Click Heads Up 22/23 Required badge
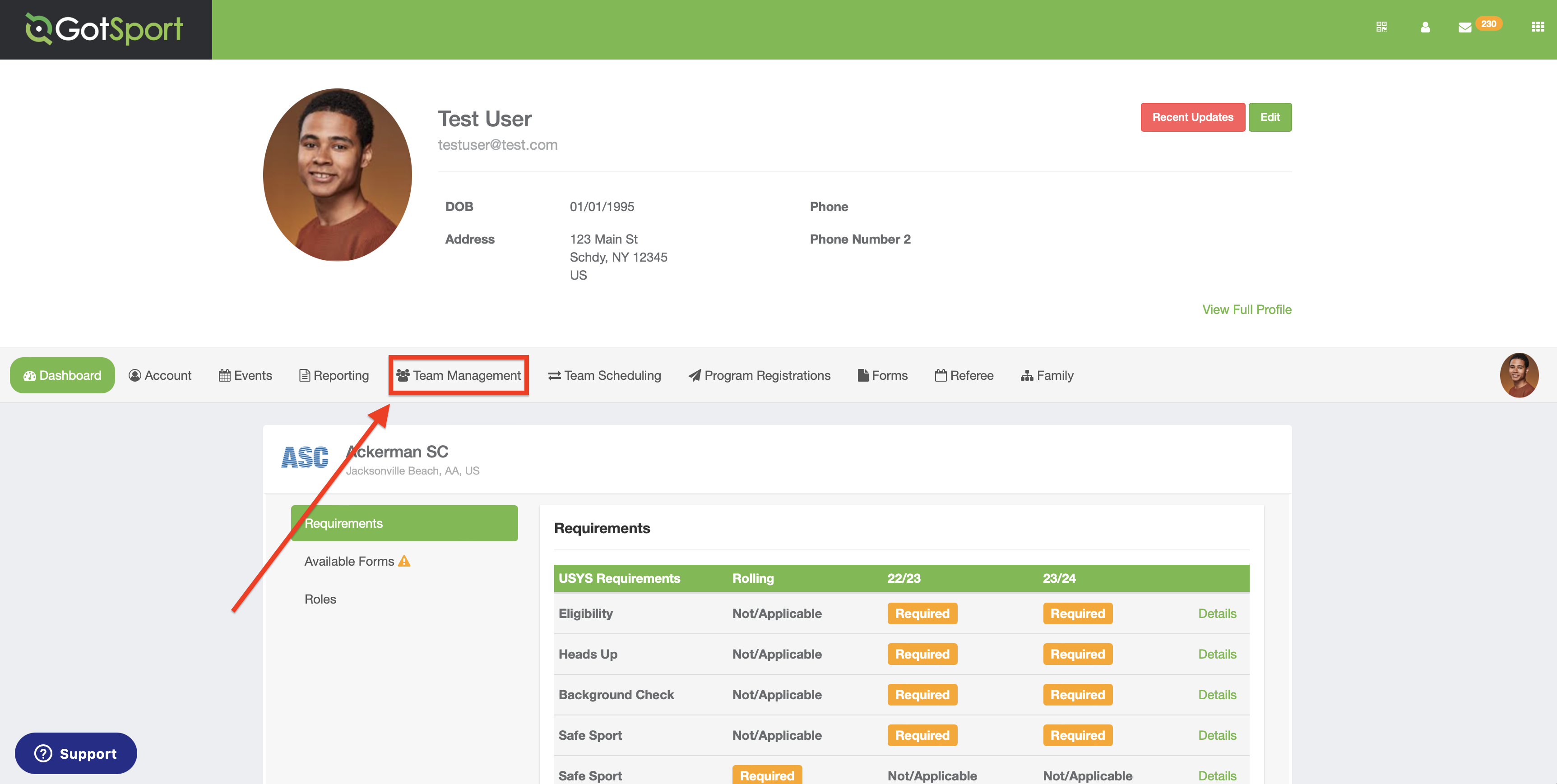The height and width of the screenshot is (784, 1557). (922, 654)
